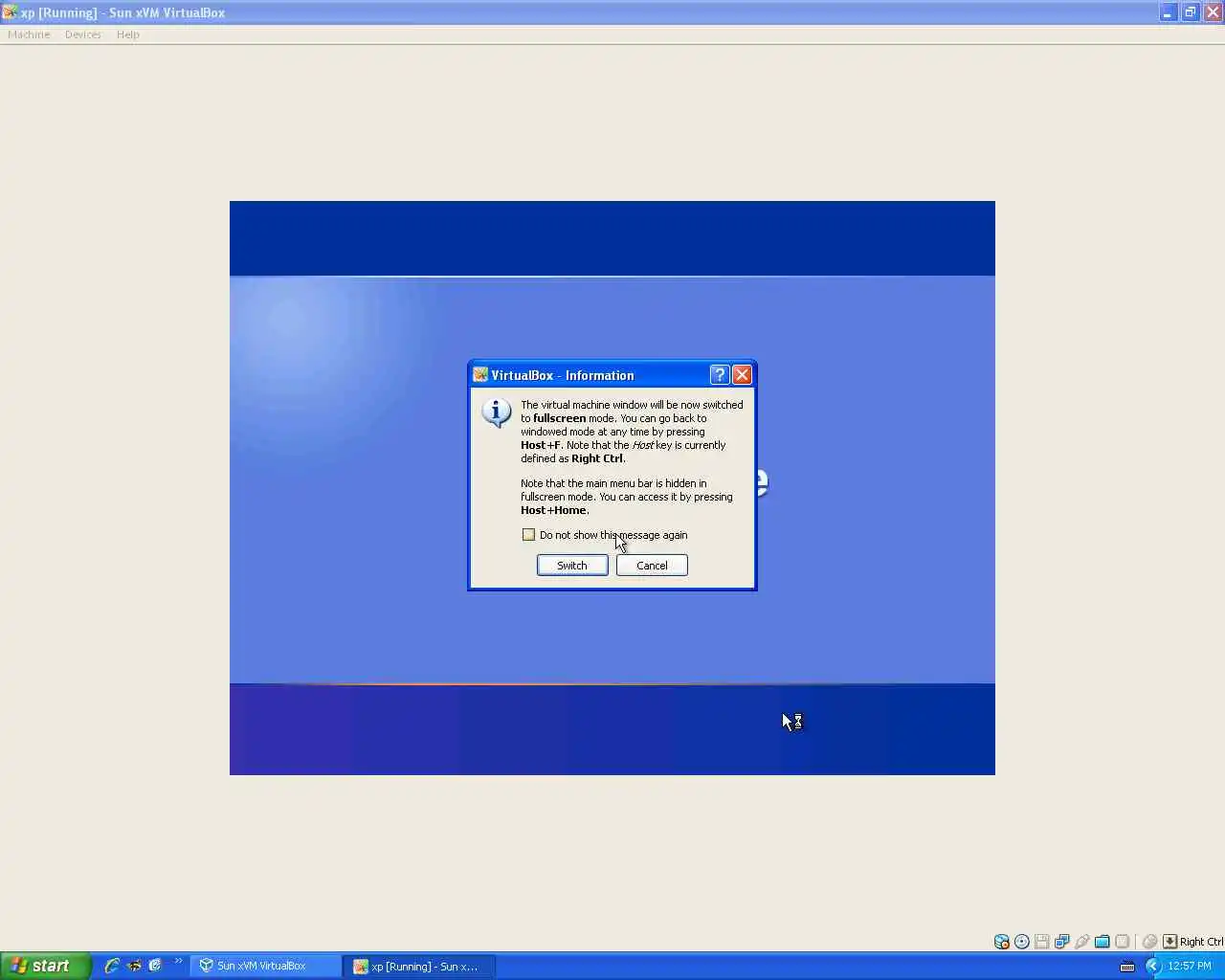Click the 'Right Ctrl' host key label

click(x=1202, y=942)
